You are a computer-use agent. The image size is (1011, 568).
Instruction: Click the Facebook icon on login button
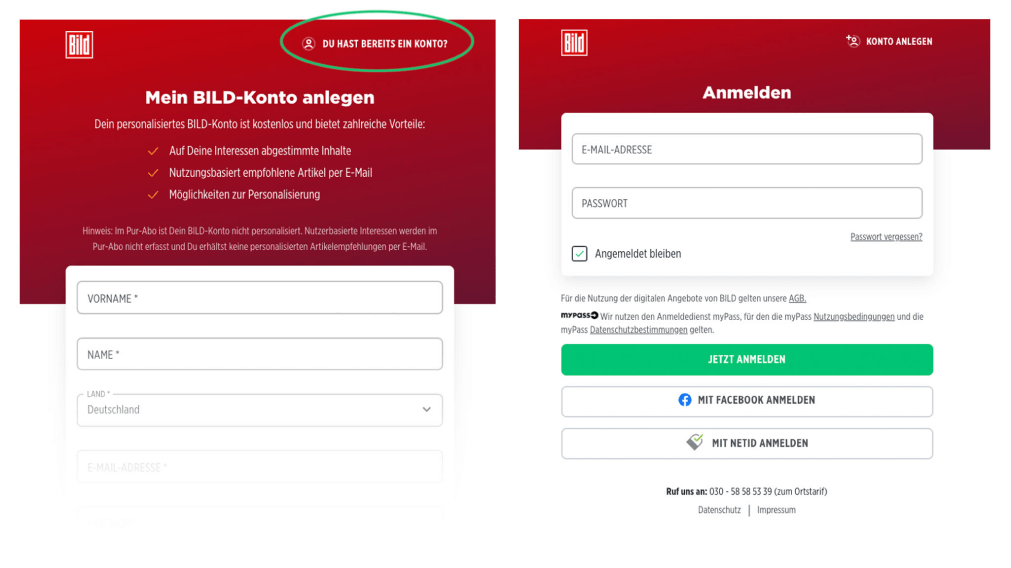click(x=685, y=400)
